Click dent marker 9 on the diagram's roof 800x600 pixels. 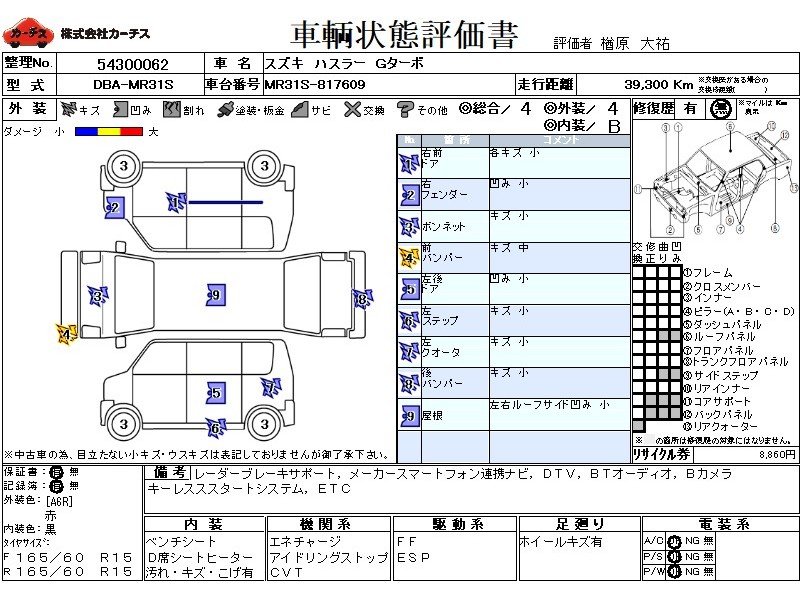215,295
